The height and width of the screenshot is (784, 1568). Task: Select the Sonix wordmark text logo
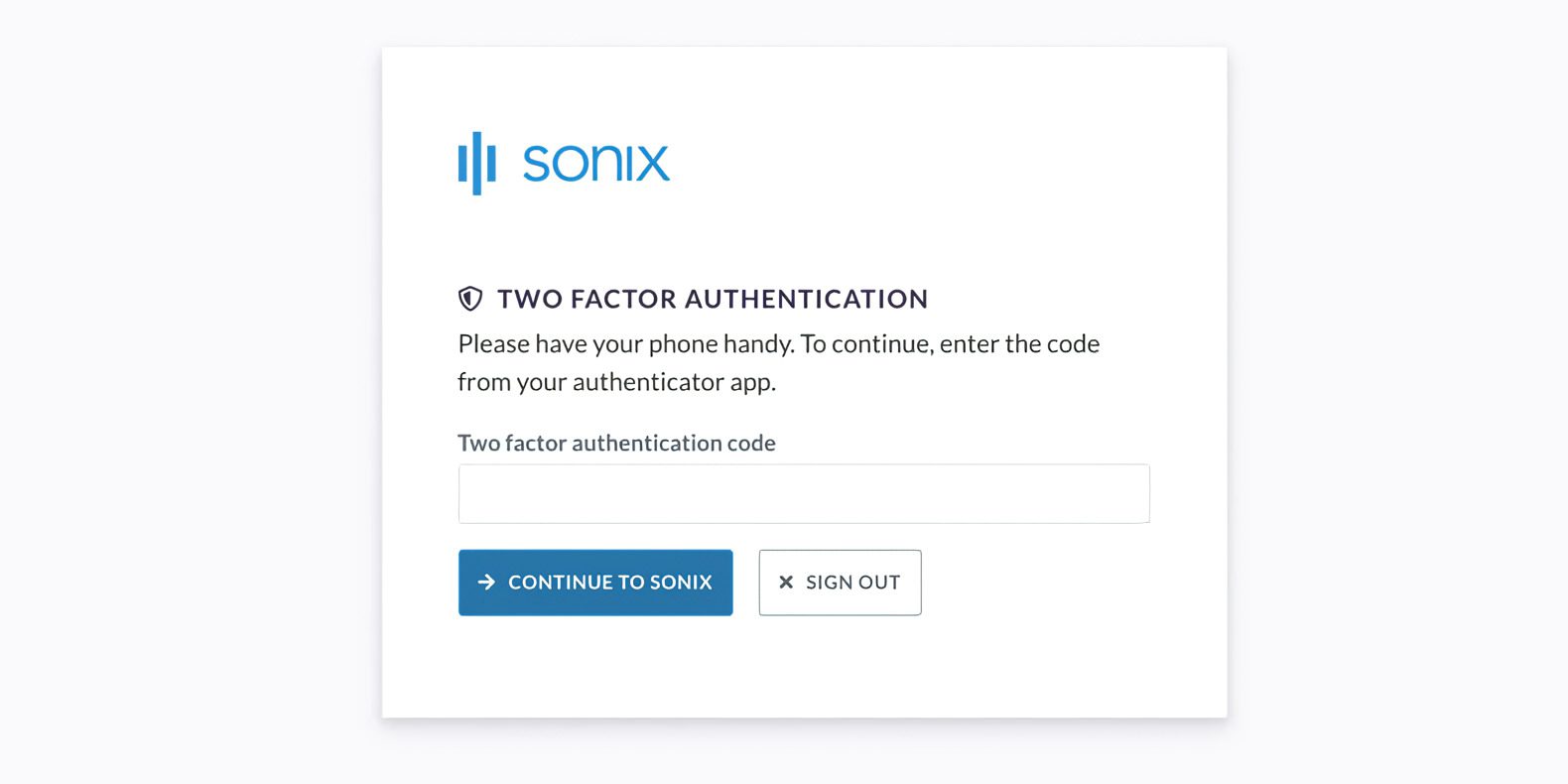595,162
